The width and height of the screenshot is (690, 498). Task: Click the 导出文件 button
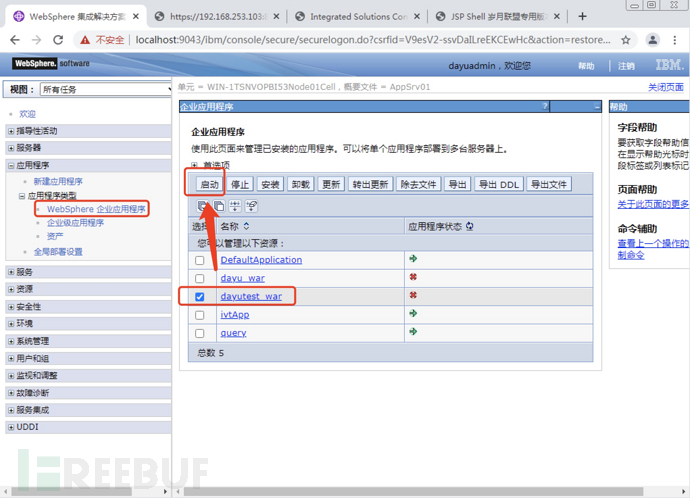point(549,184)
